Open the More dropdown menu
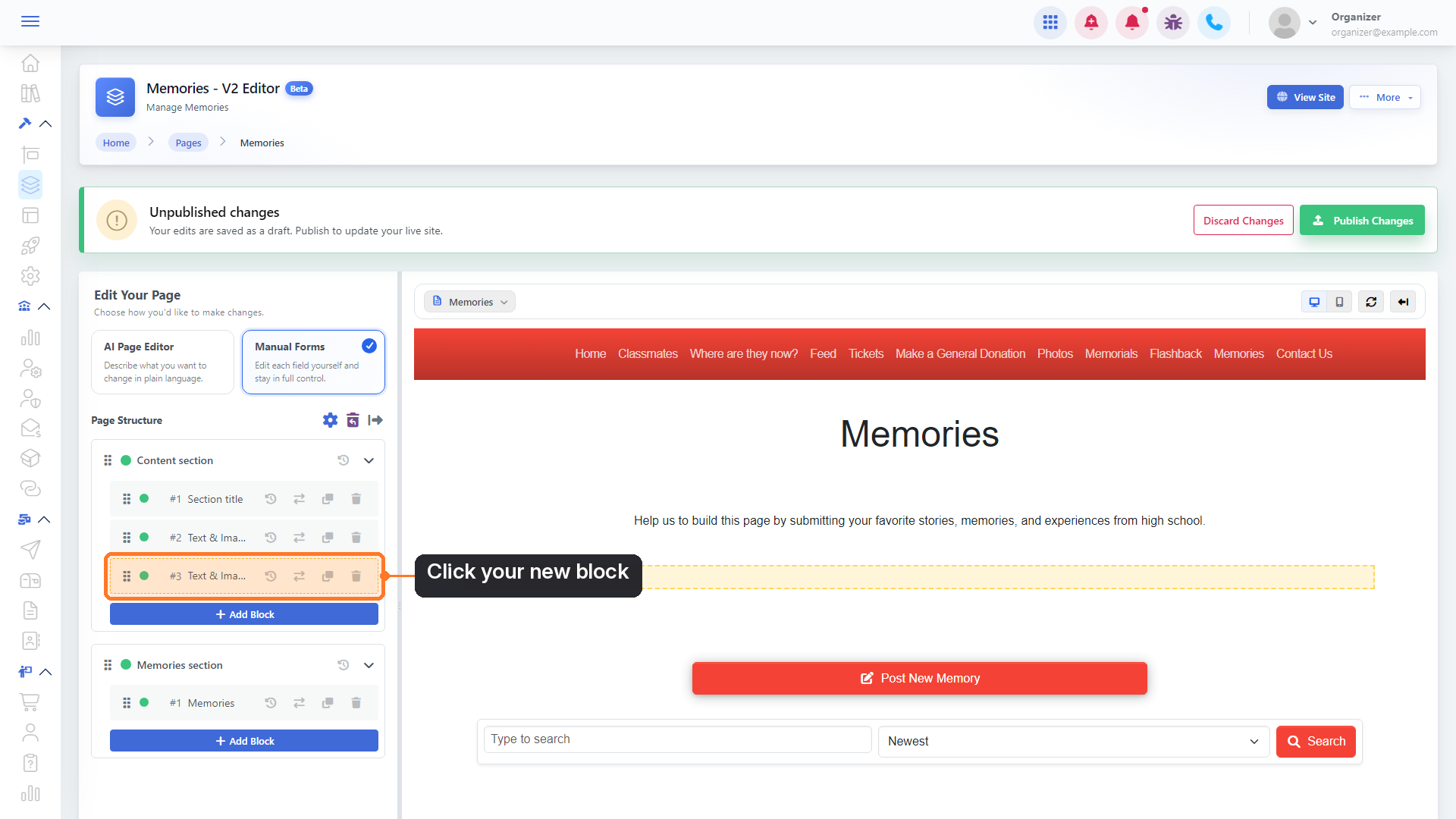 (1385, 97)
